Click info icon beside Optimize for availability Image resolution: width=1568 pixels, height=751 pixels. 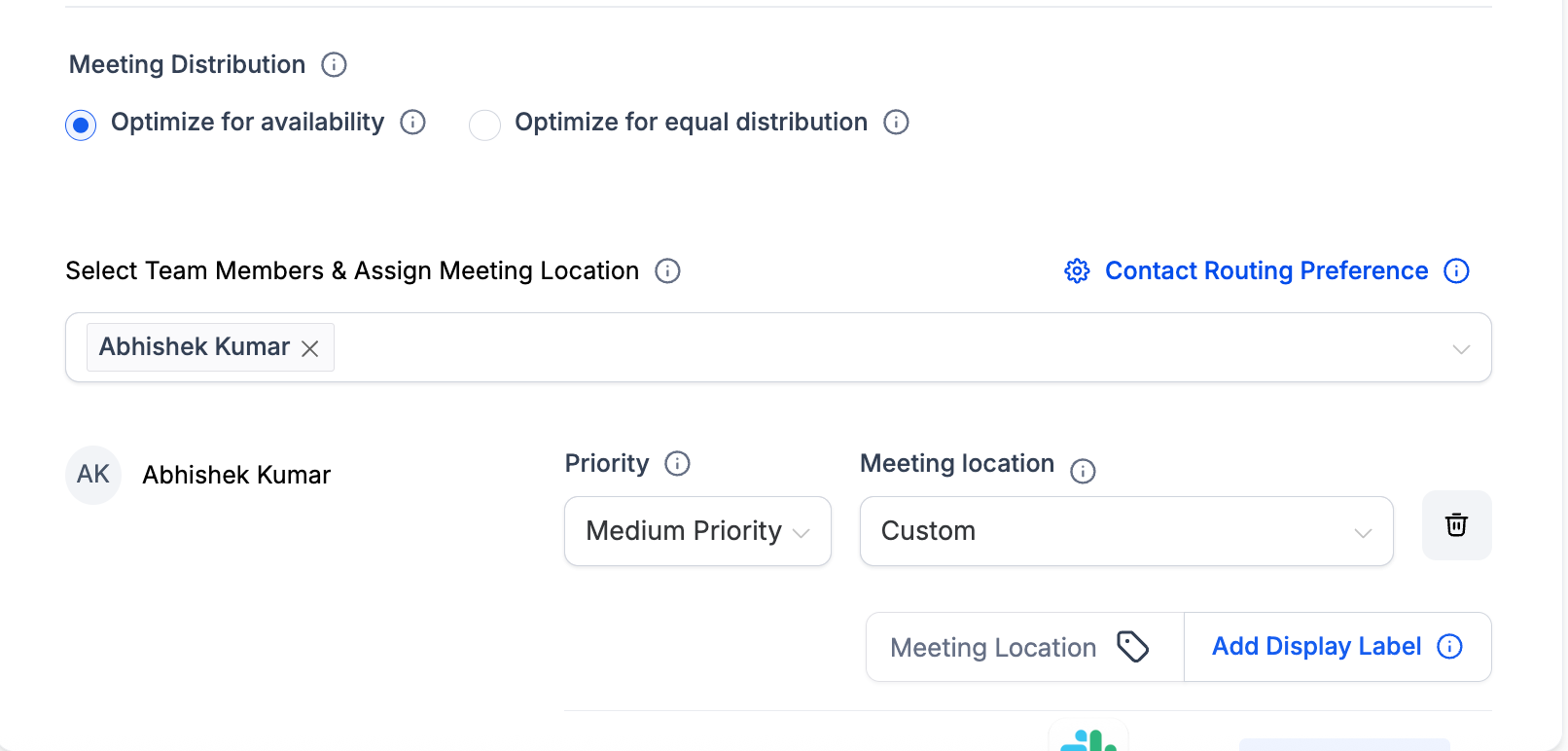pos(413,123)
